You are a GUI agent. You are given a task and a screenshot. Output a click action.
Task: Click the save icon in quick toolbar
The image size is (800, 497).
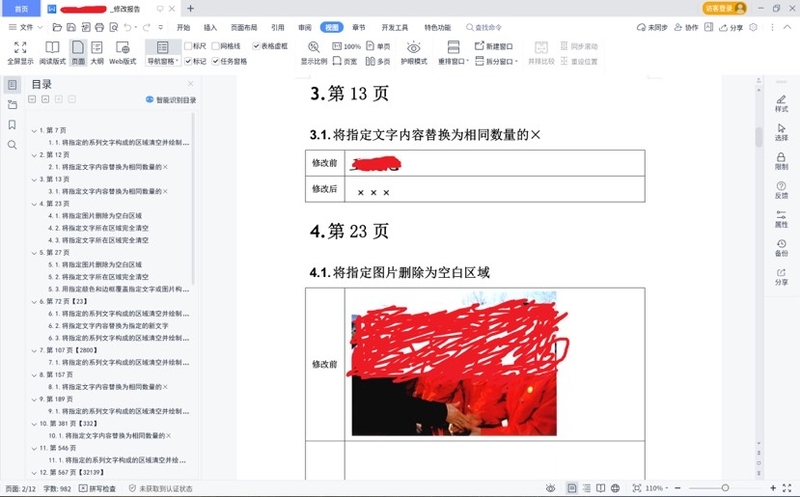point(71,27)
